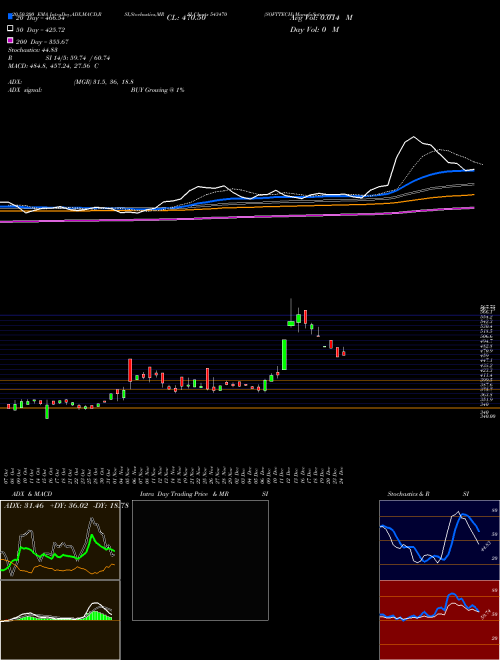Viewport: 500px width, 660px height.
Task: Select the '200 Day = 355.67' legend text
Action: (43, 42)
